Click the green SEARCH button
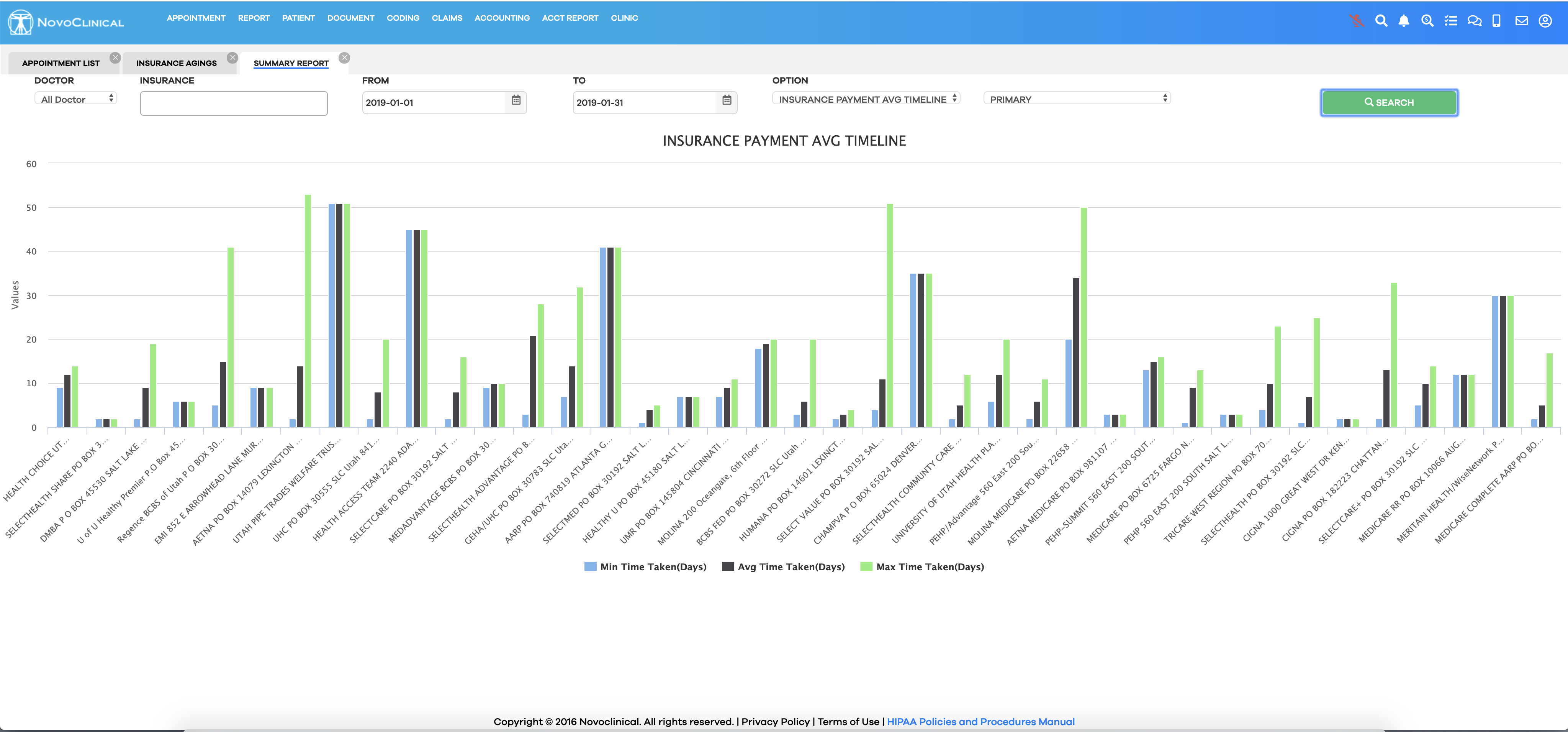The image size is (1568, 732). (1388, 102)
